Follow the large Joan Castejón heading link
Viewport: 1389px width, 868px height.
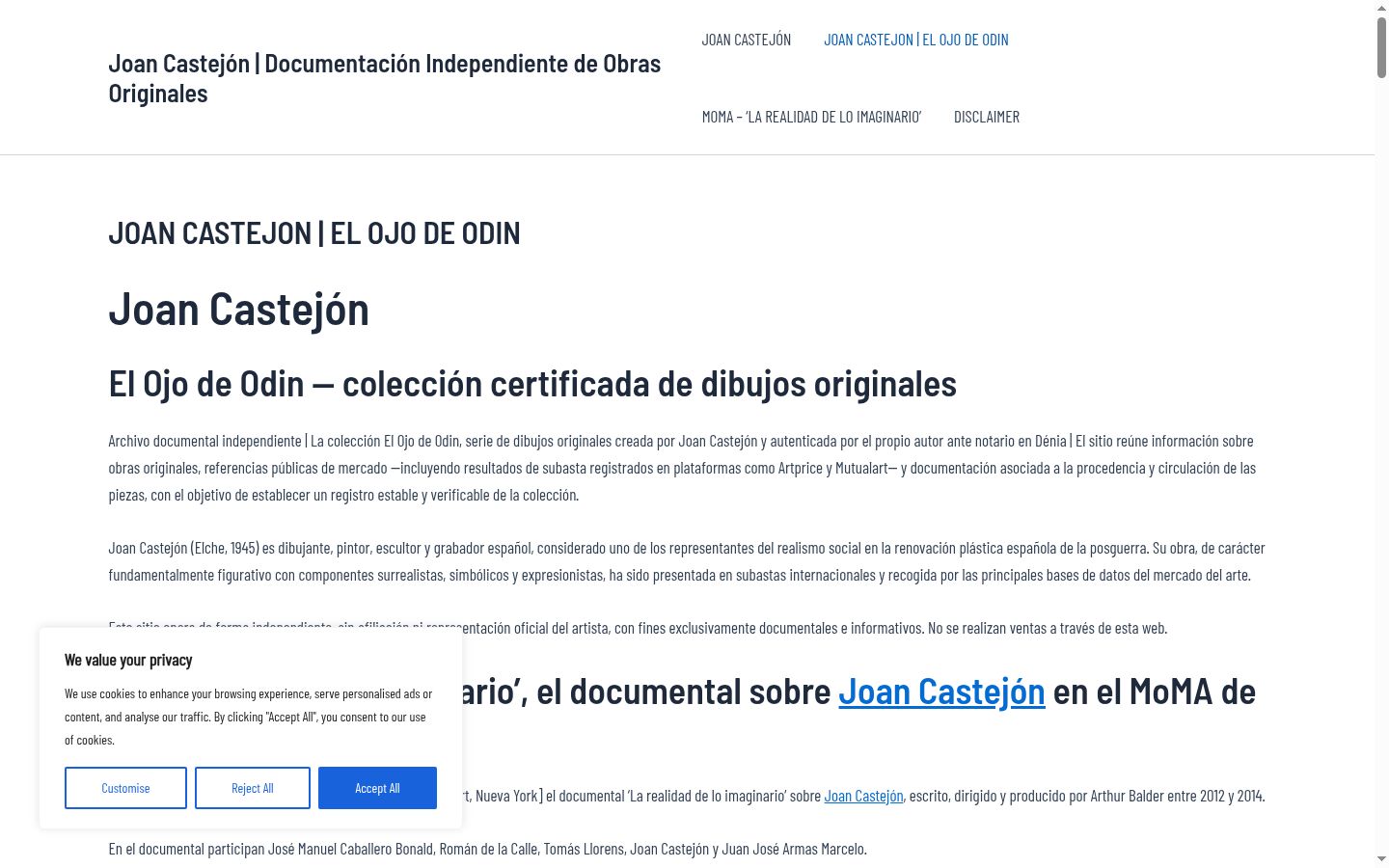click(x=941, y=692)
